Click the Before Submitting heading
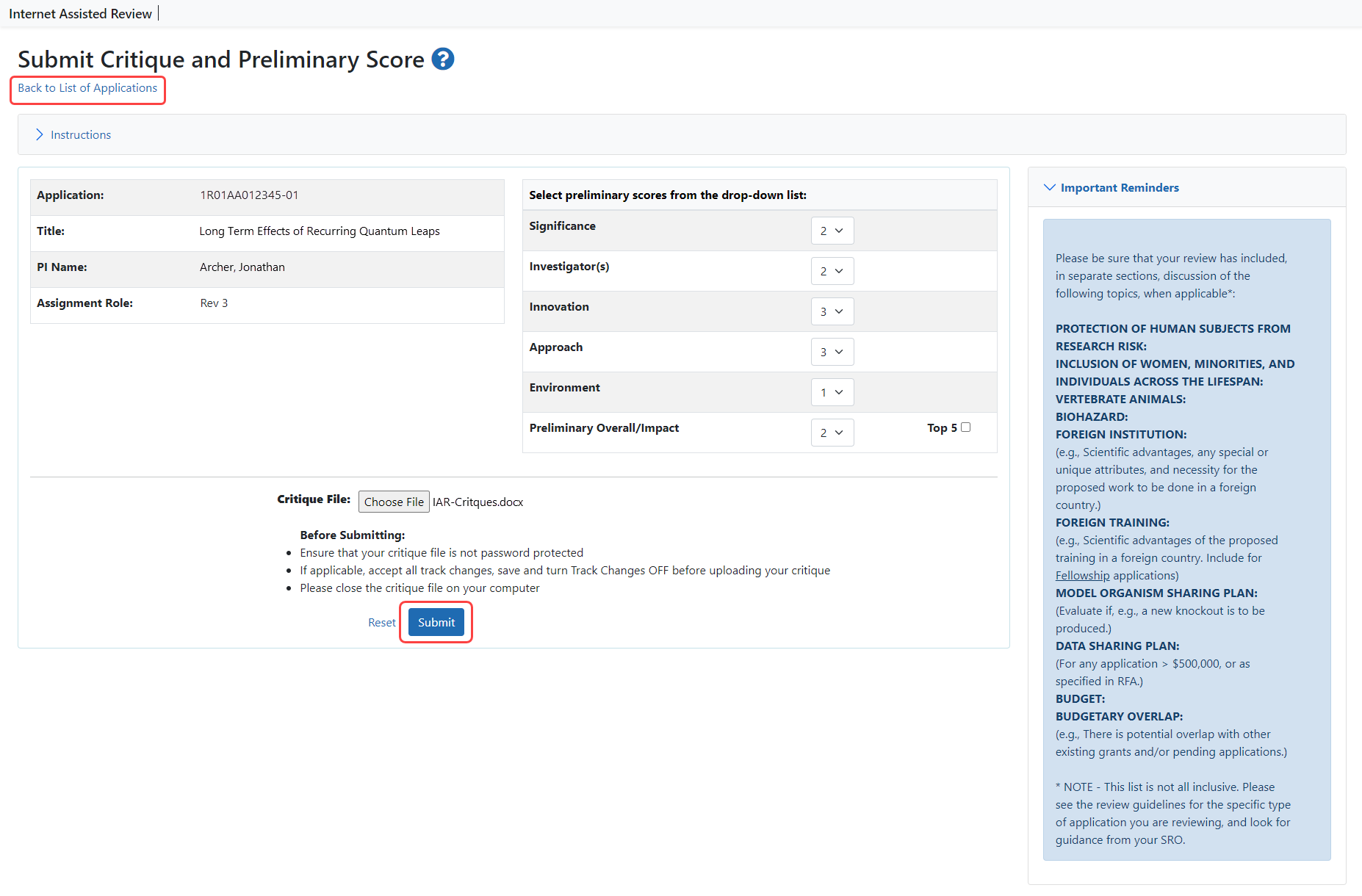The width and height of the screenshot is (1362, 896). 353,535
